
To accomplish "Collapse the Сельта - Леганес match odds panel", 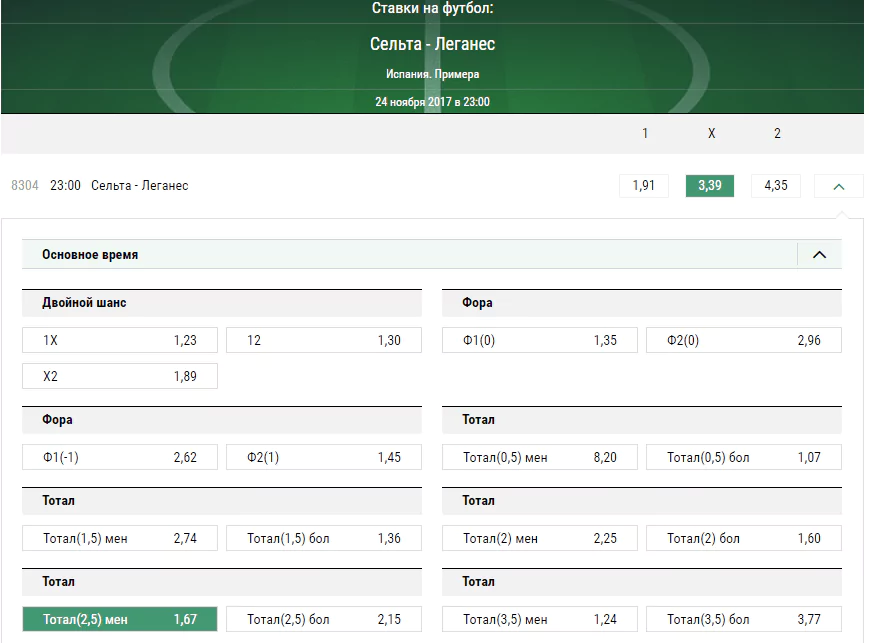I will (x=839, y=186).
